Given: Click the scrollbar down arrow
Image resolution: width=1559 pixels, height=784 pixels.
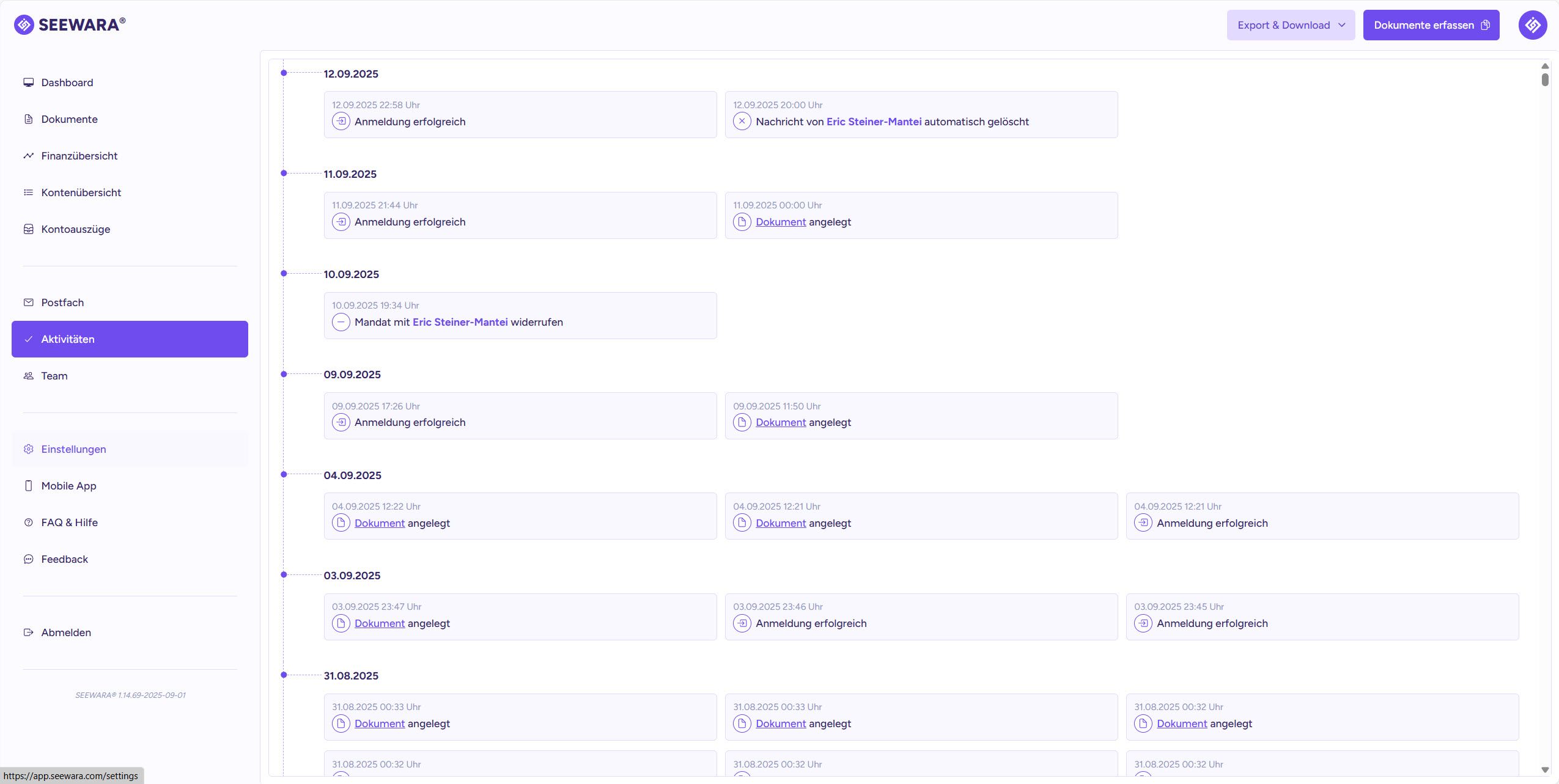Looking at the screenshot, I should coord(1545,770).
